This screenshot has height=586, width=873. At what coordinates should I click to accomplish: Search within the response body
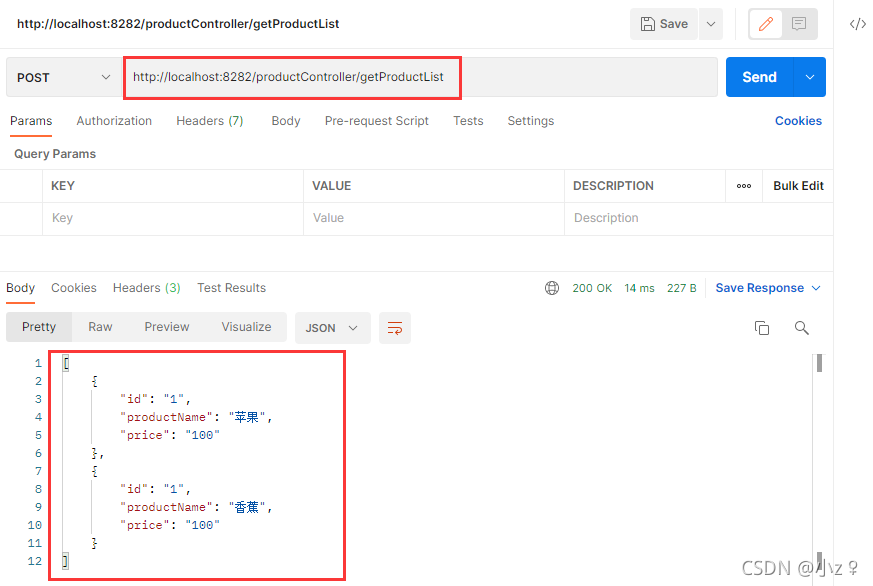tap(799, 327)
